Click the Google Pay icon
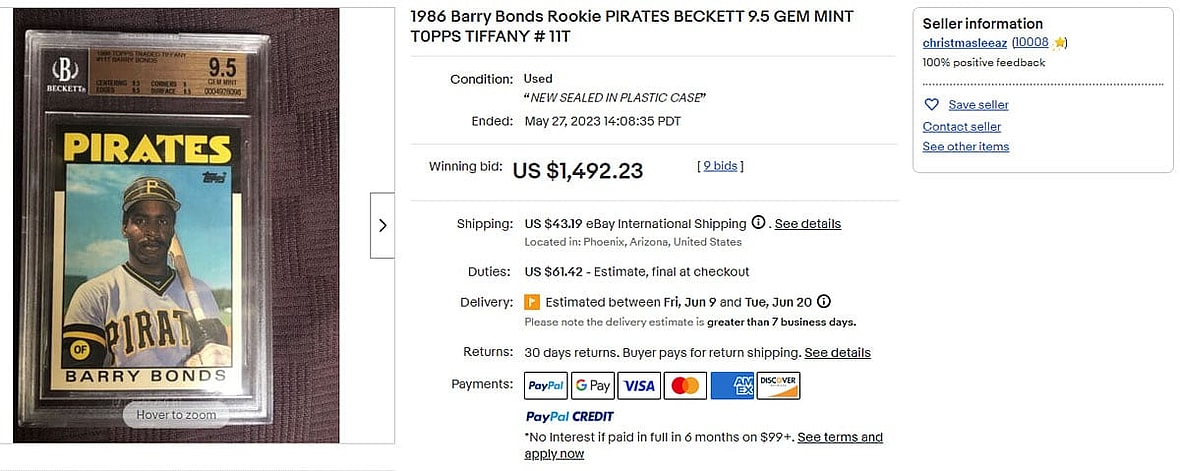The image size is (1180, 471). (x=593, y=385)
